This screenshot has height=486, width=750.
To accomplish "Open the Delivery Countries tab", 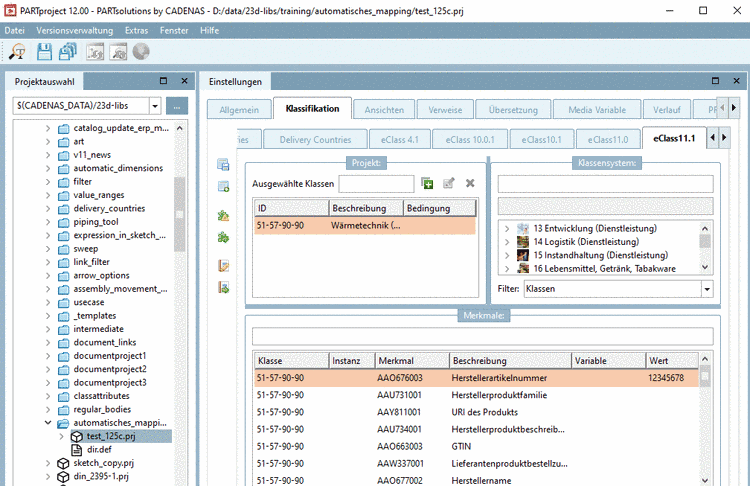I will click(x=315, y=140).
